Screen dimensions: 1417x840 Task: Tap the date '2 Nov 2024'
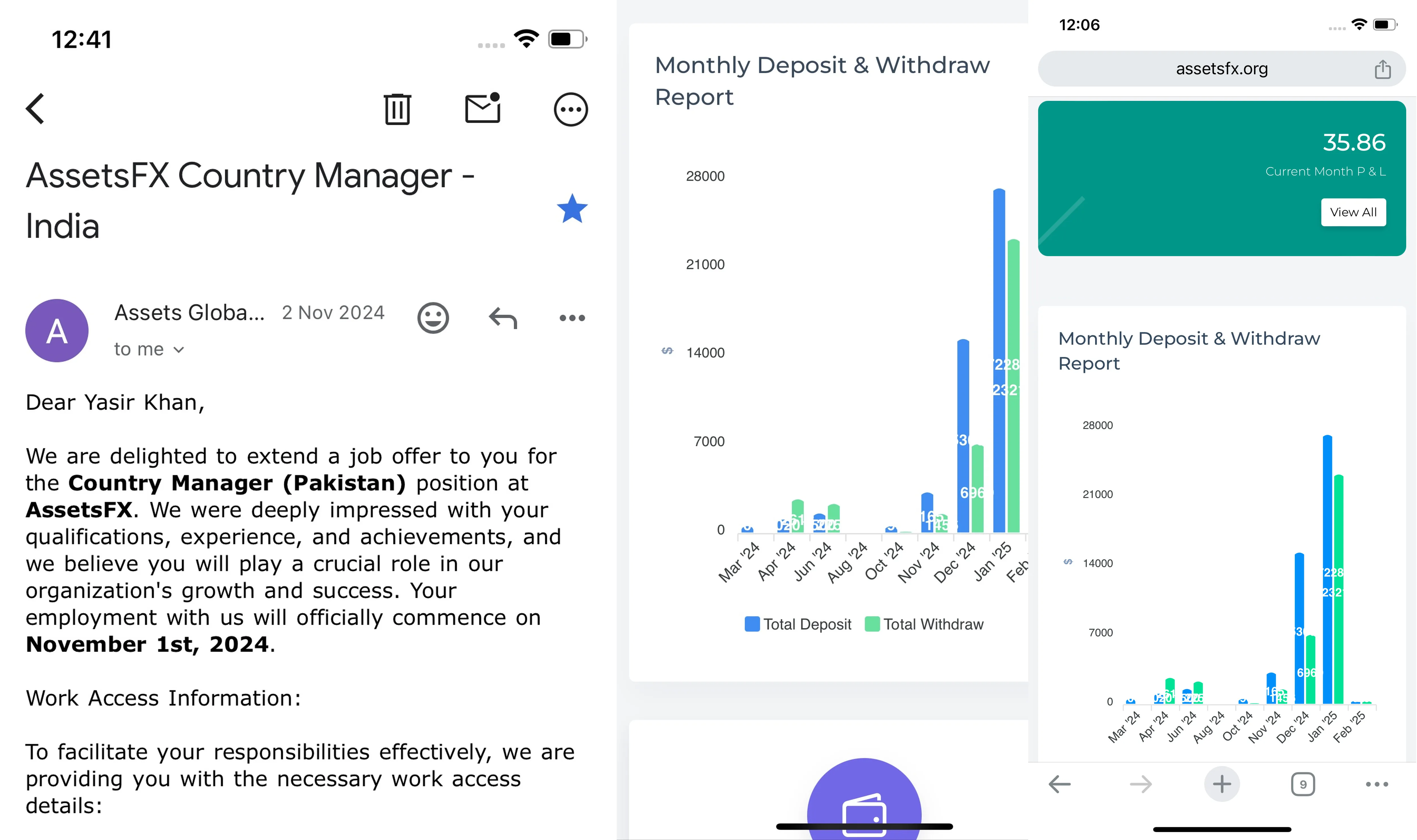point(334,312)
